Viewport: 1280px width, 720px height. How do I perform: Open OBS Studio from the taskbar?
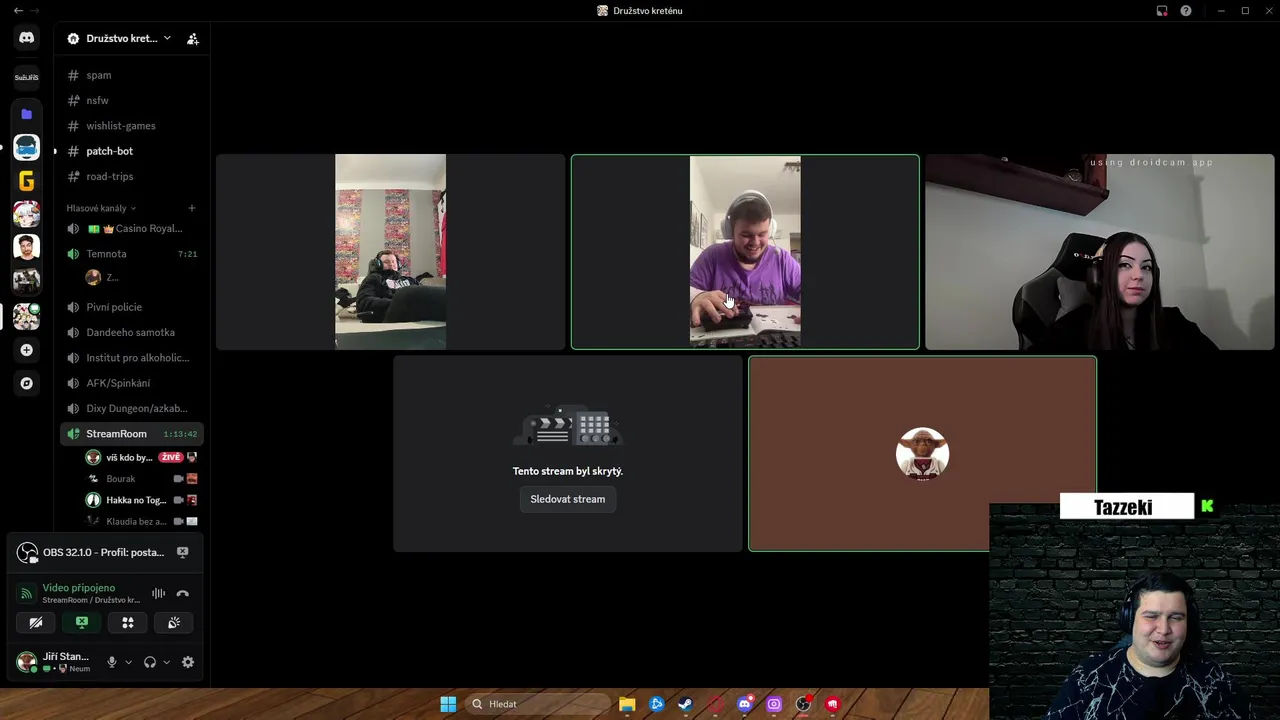pyautogui.click(x=803, y=704)
